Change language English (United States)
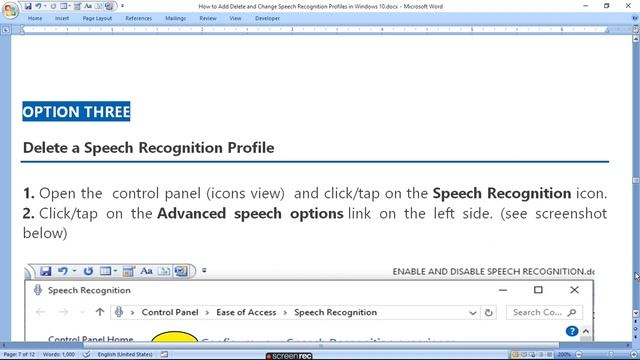This screenshot has width=640, height=360. click(x=125, y=354)
